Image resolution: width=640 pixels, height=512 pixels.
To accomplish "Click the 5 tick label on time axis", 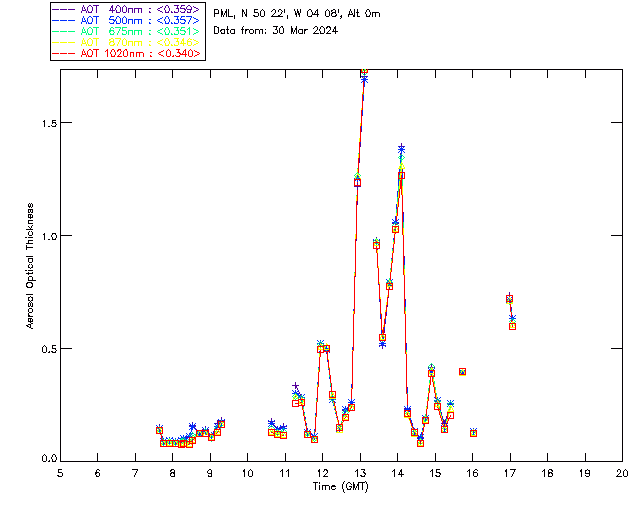I will point(60,472).
